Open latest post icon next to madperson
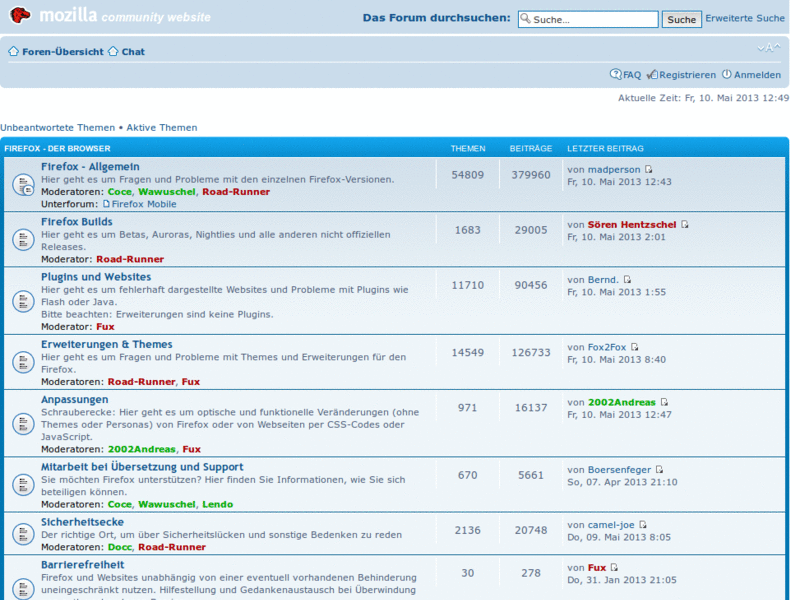This screenshot has width=800, height=600. click(x=648, y=169)
